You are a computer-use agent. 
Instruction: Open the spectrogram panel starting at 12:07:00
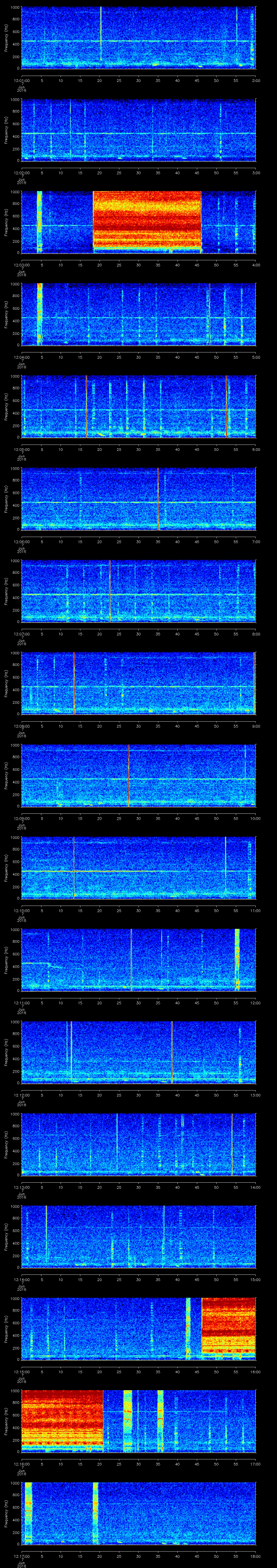139,591
